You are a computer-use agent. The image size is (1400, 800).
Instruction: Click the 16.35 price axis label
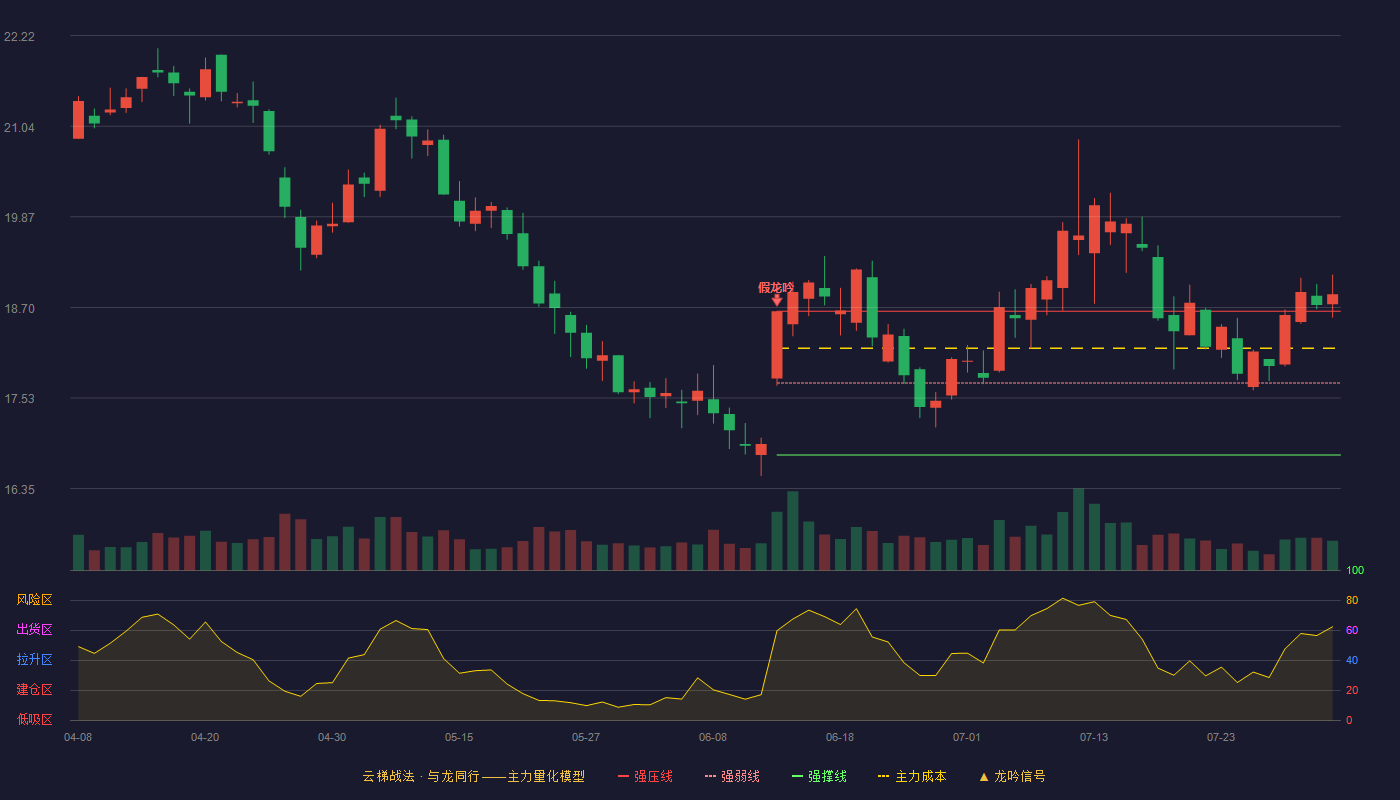coord(19,490)
